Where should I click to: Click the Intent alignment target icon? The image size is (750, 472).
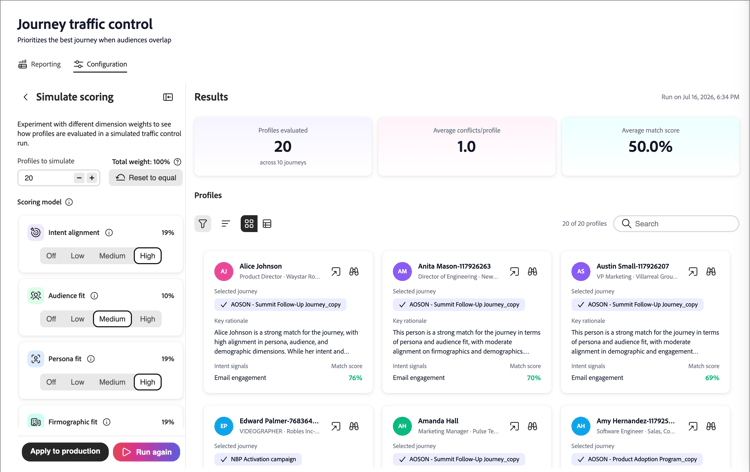pos(36,232)
